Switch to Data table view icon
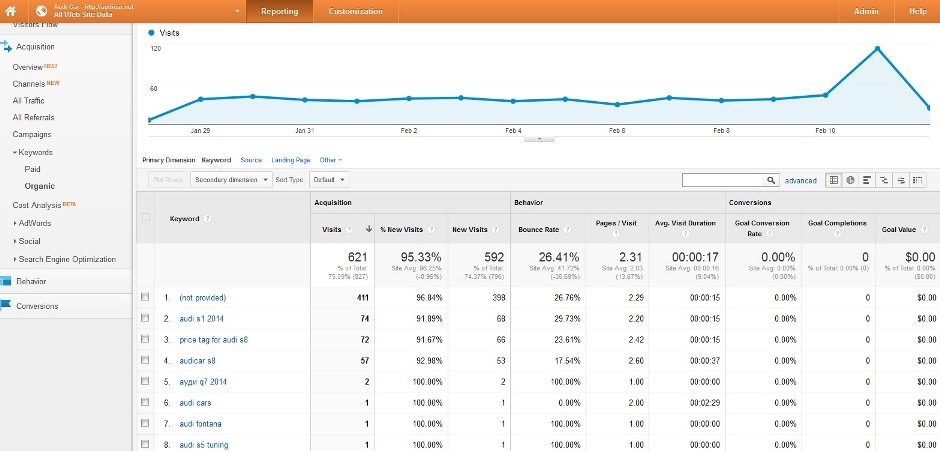 click(833, 180)
